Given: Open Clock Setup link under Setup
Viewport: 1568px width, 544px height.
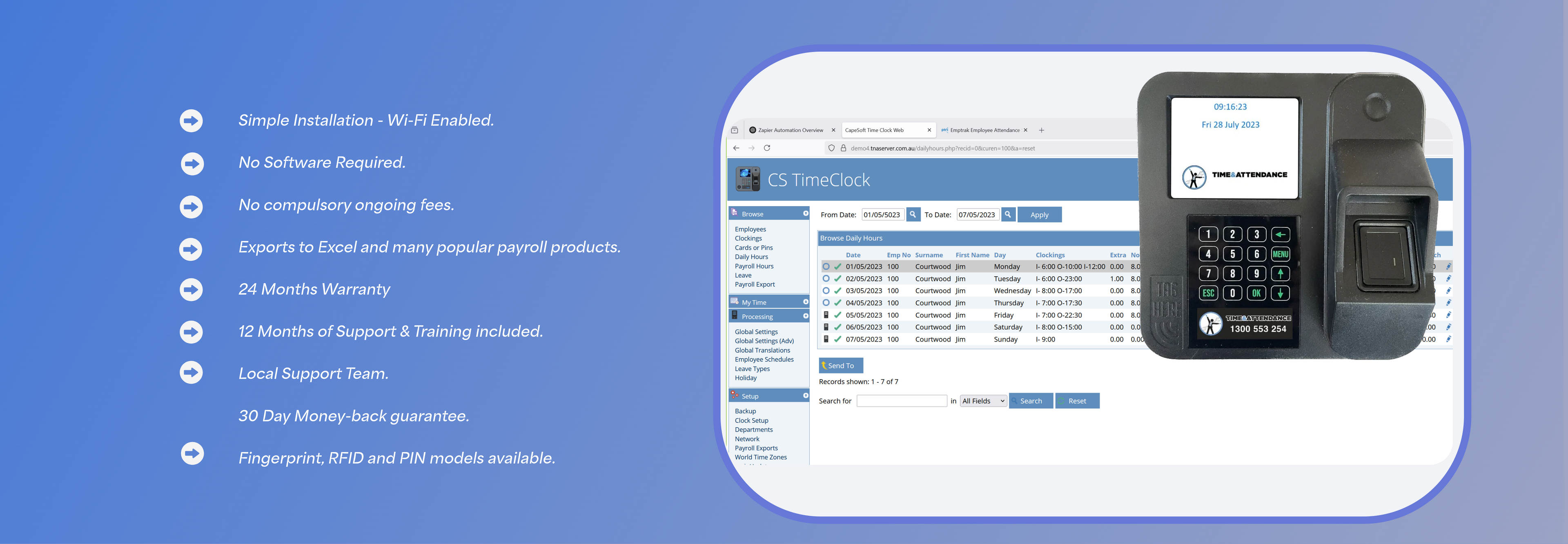Looking at the screenshot, I should pyautogui.click(x=751, y=420).
